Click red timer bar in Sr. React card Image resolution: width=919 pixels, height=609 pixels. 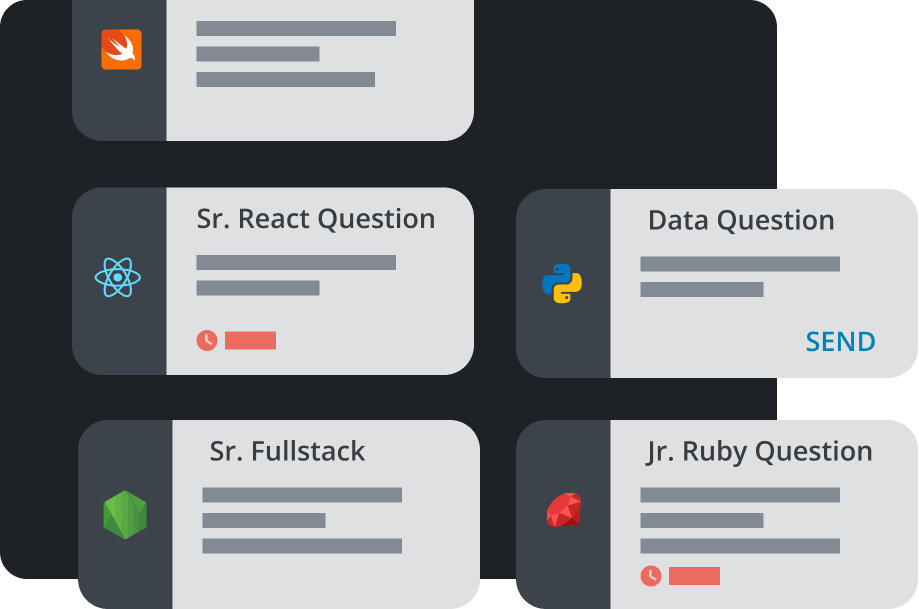coord(250,341)
